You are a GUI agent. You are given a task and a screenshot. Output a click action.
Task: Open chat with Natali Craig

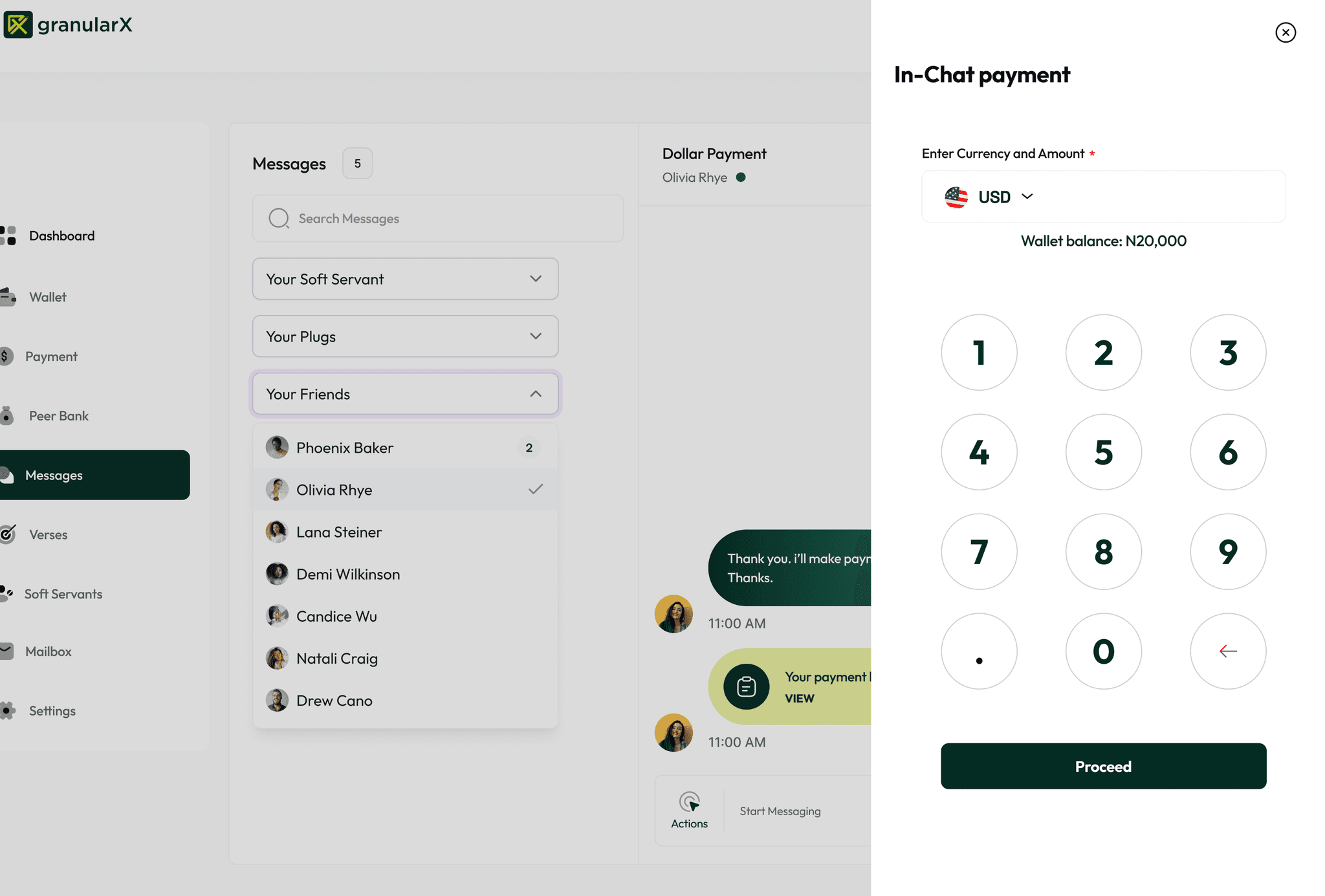coord(405,658)
